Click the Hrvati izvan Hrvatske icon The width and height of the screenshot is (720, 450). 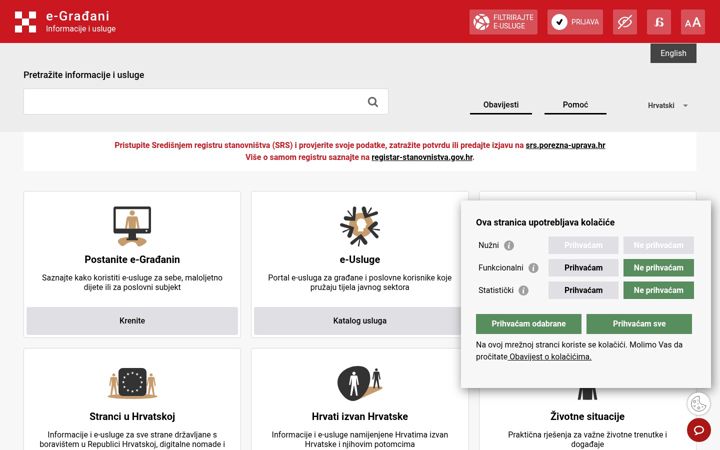point(360,383)
